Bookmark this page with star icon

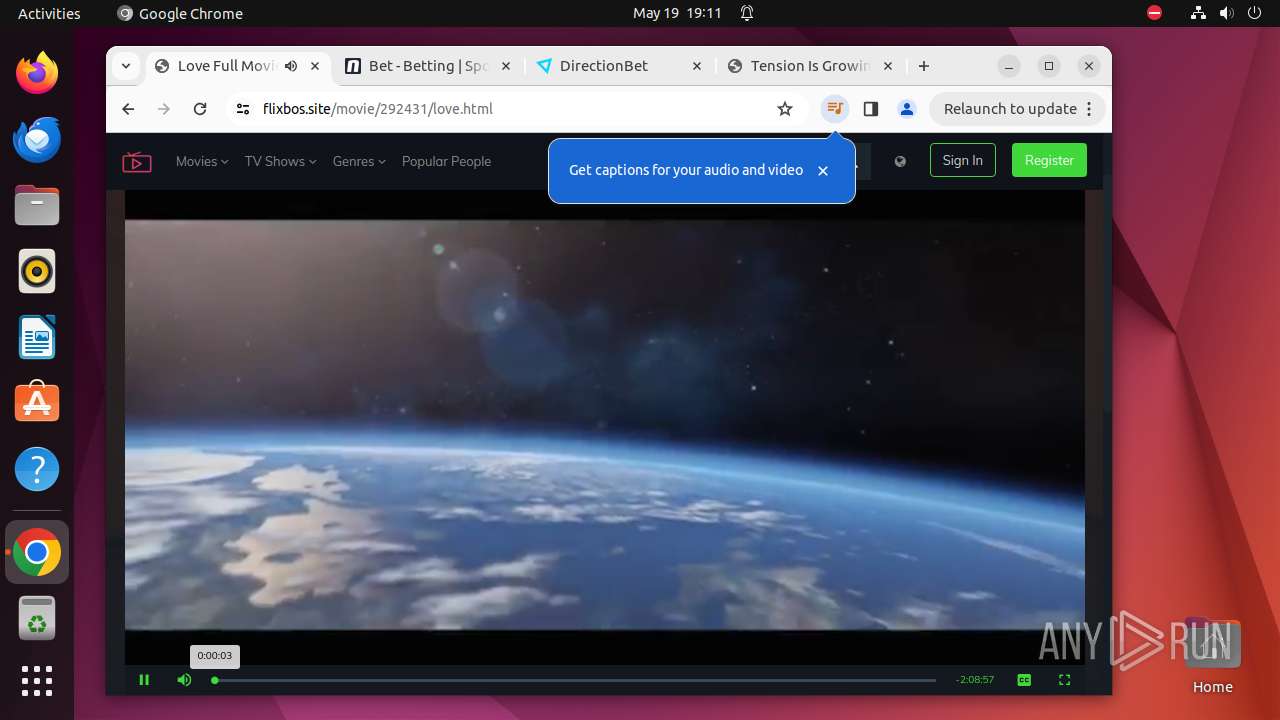click(x=785, y=109)
